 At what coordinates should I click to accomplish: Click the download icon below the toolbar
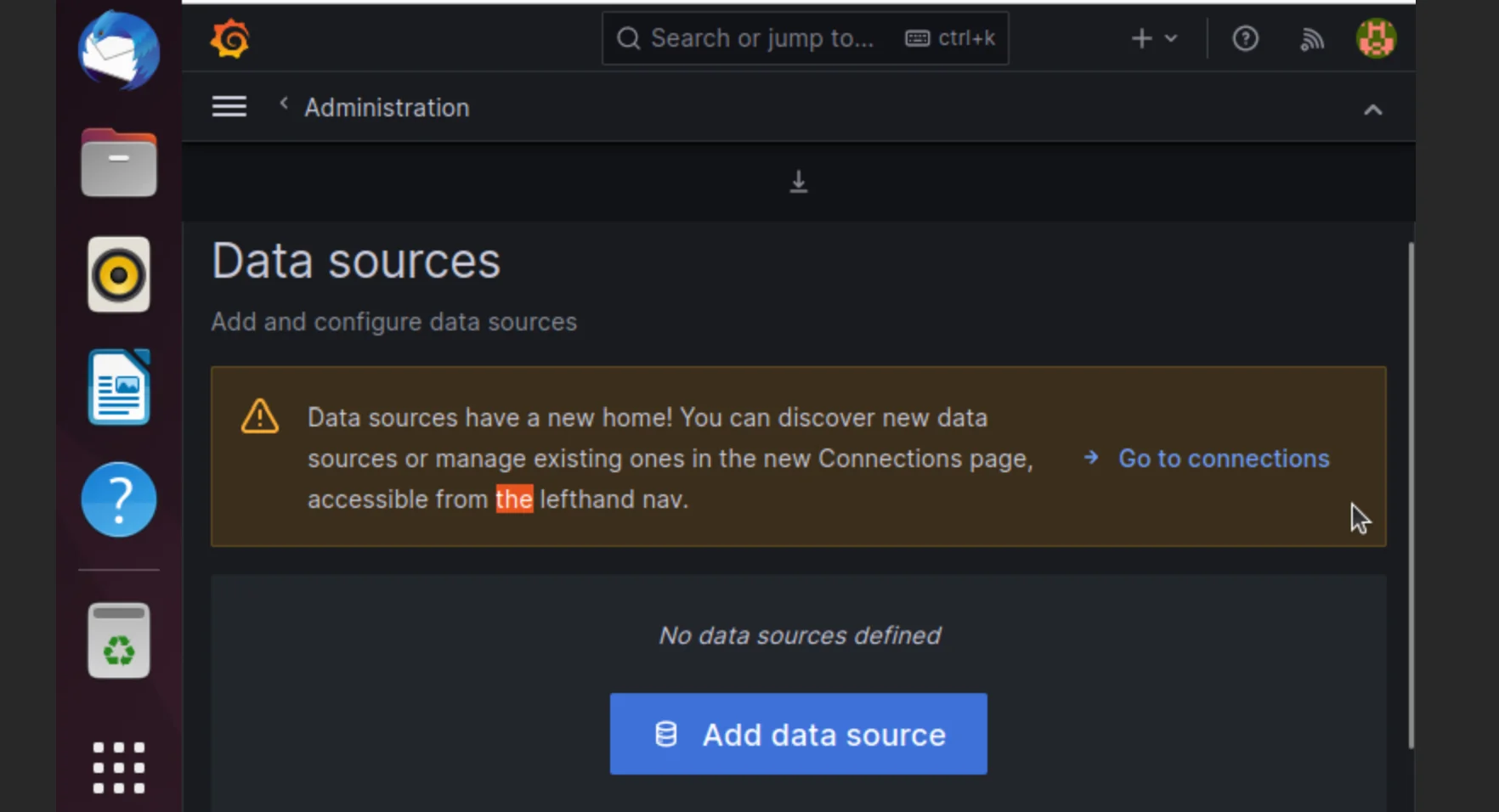(797, 182)
